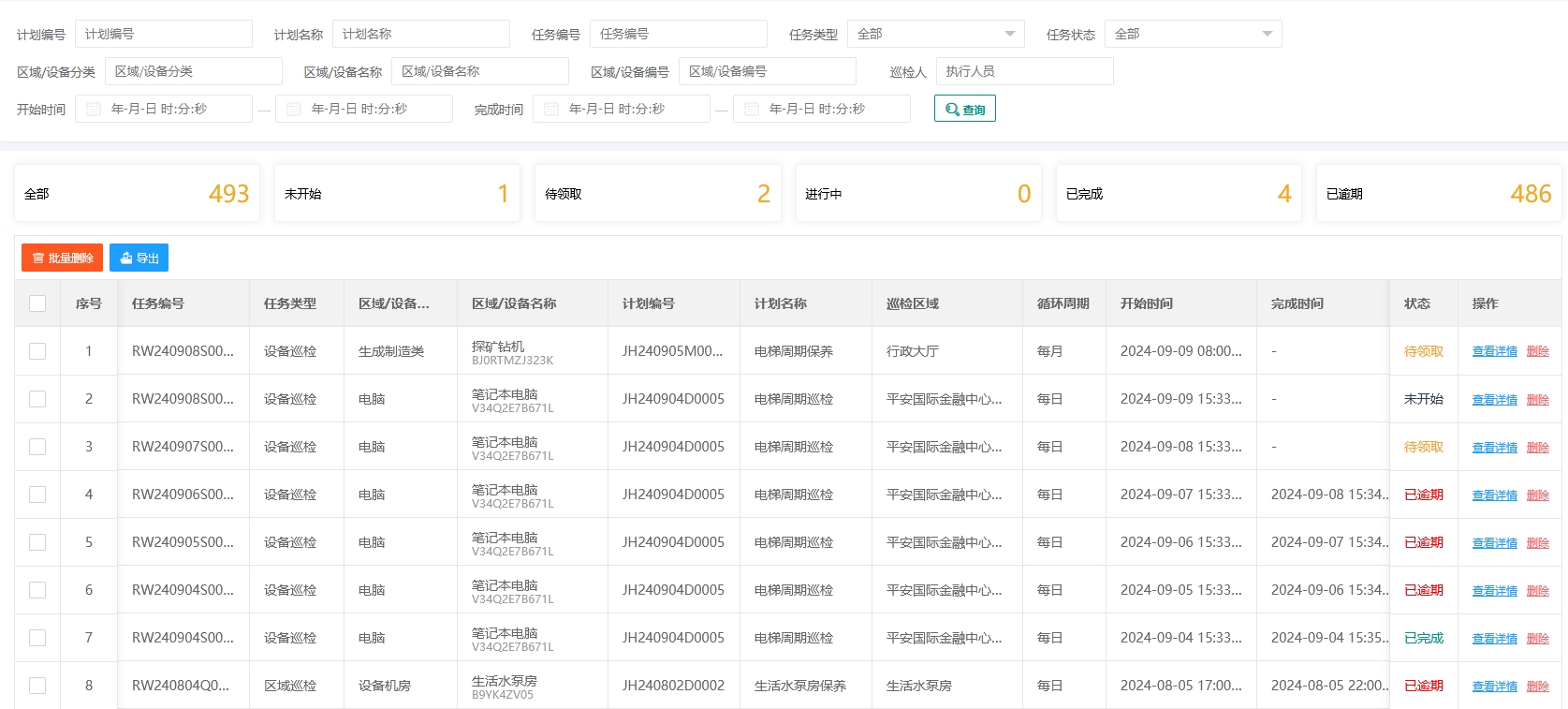Select the 已逾期 486 status card
1568x709 pixels.
[x=1439, y=193]
